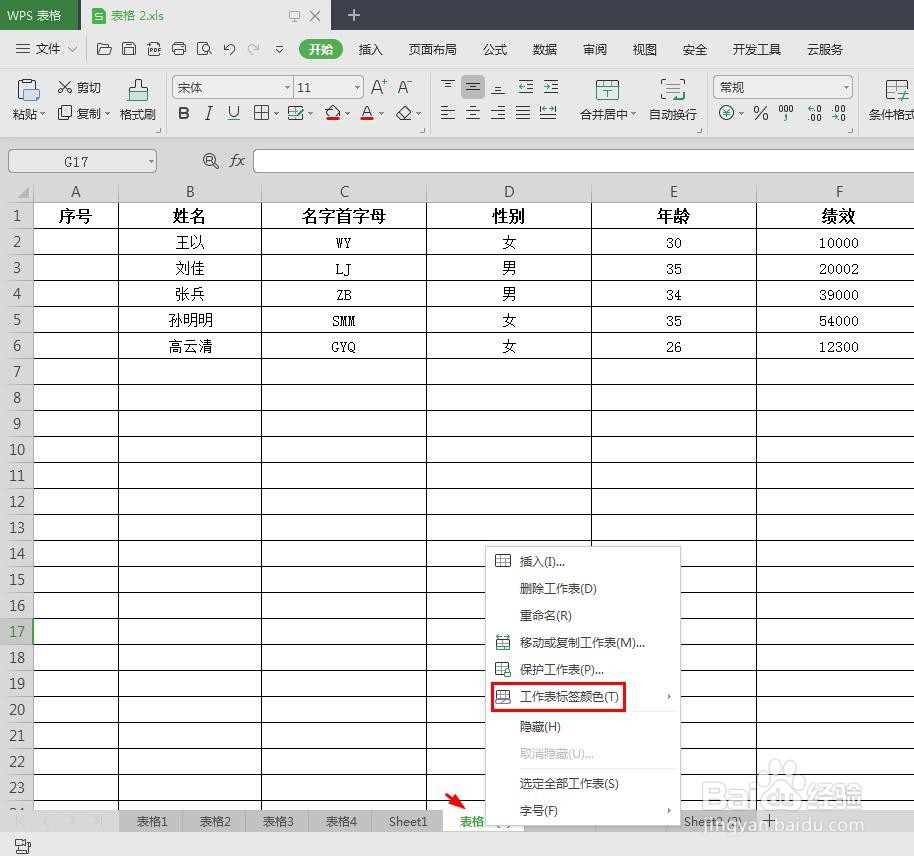
Task: Open the 页面布局 ribbon tab
Action: tap(433, 49)
